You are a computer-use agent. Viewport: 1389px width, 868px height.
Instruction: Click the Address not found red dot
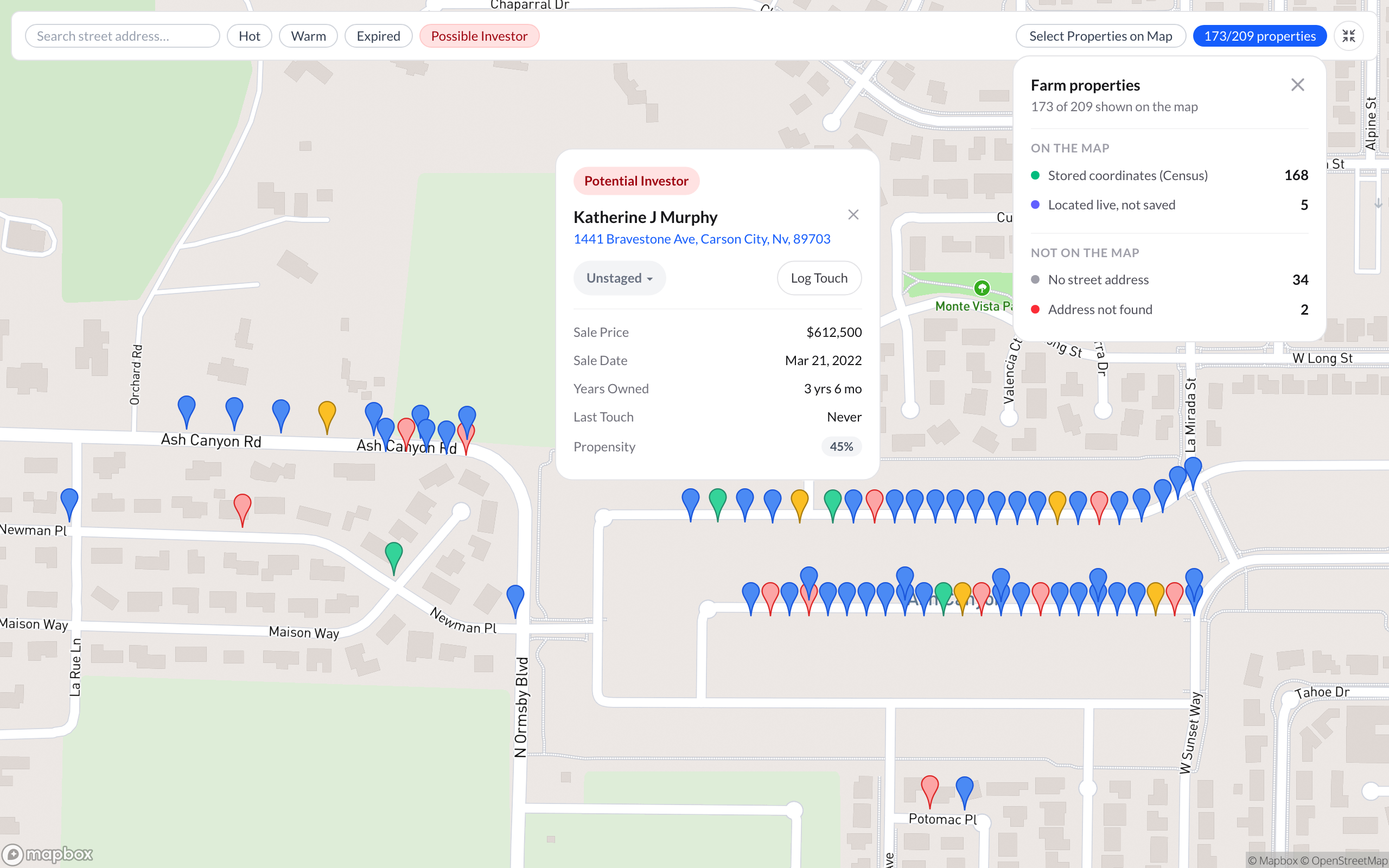coord(1035,309)
